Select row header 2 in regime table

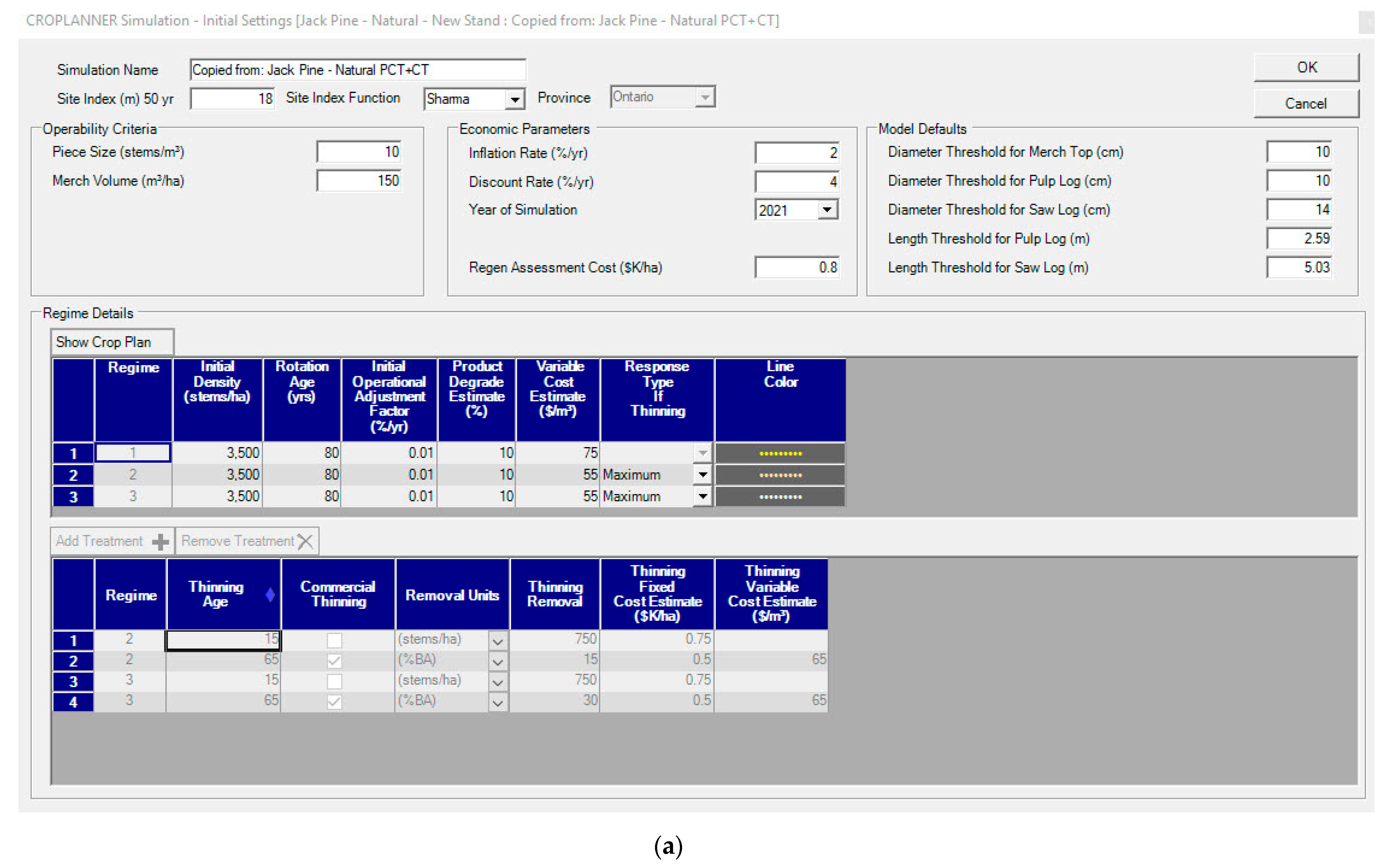[73, 475]
